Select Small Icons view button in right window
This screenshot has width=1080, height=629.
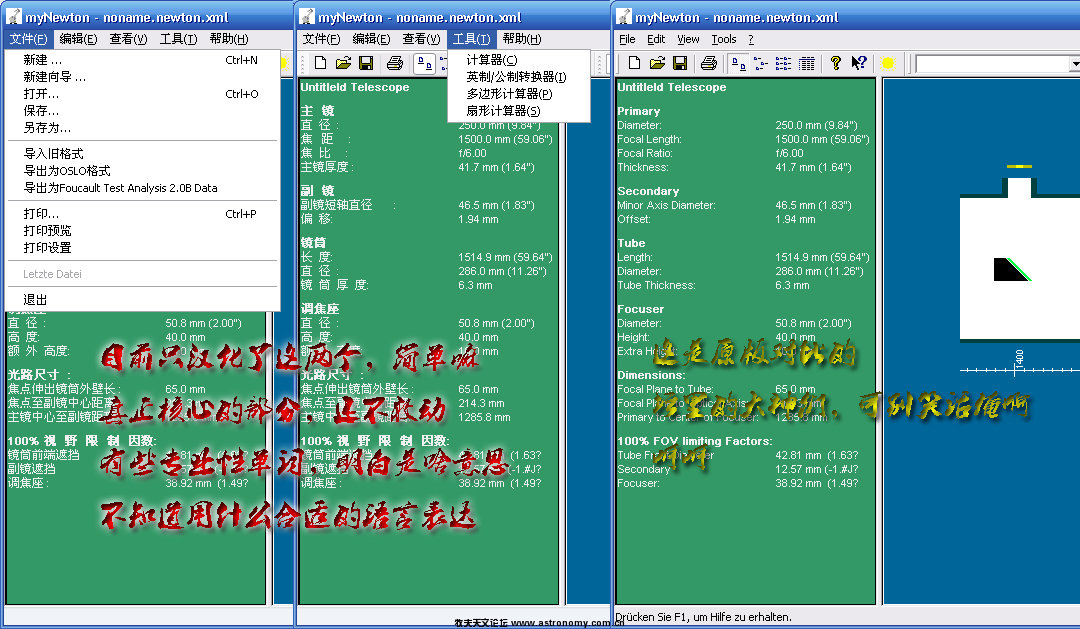tap(761, 63)
